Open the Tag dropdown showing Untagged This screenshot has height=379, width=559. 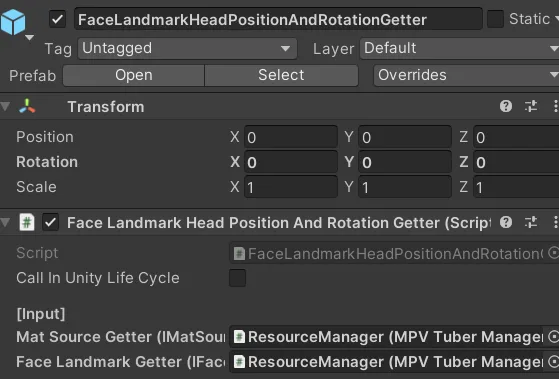(x=187, y=48)
